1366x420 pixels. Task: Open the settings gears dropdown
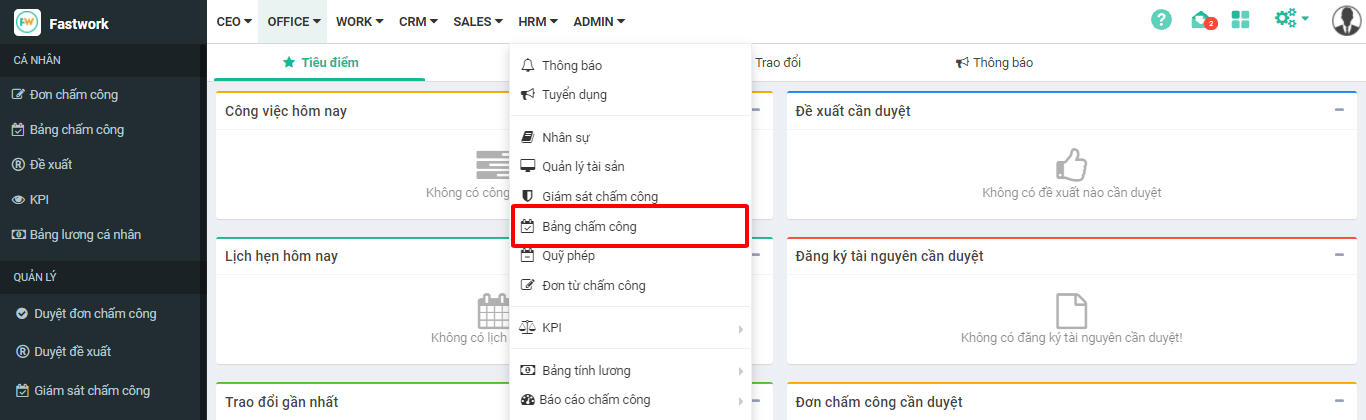pyautogui.click(x=1291, y=19)
